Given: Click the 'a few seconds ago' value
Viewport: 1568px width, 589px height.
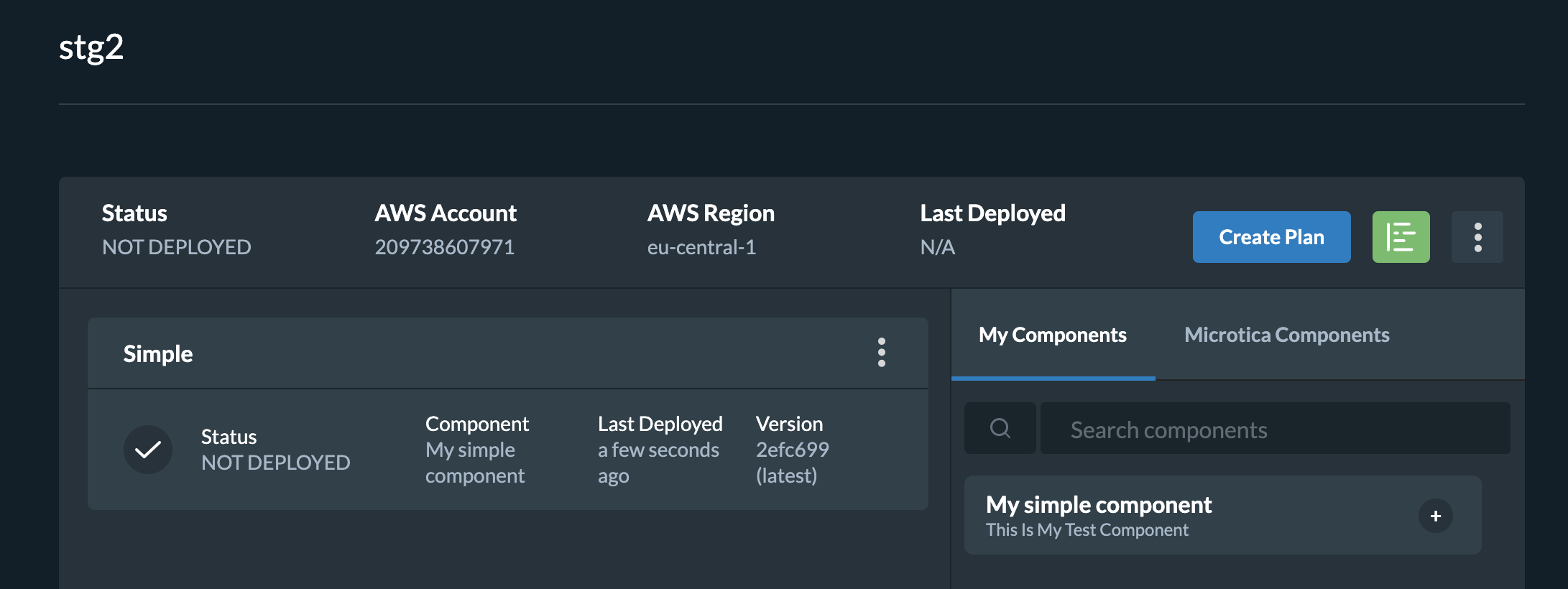Looking at the screenshot, I should pos(658,463).
